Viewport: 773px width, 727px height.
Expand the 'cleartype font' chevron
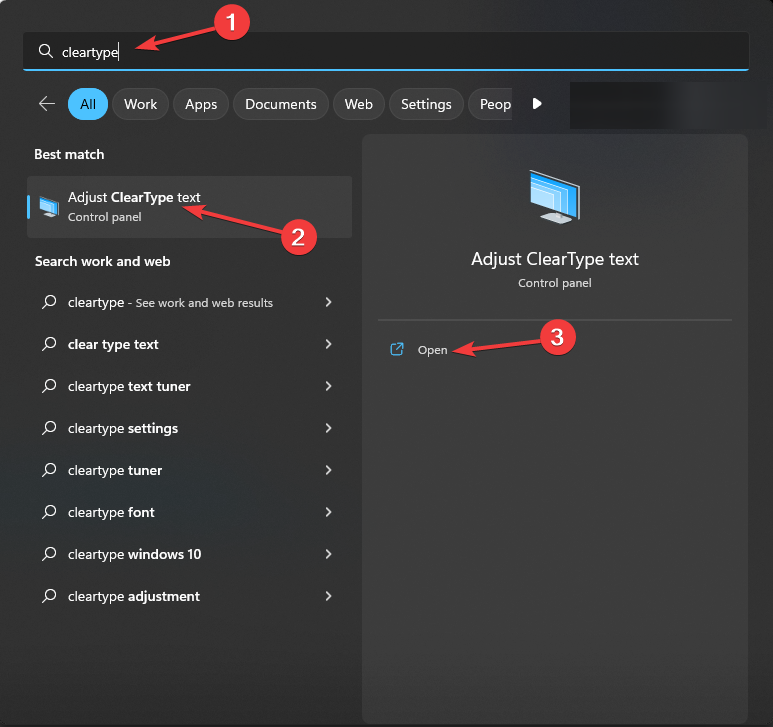[x=328, y=512]
